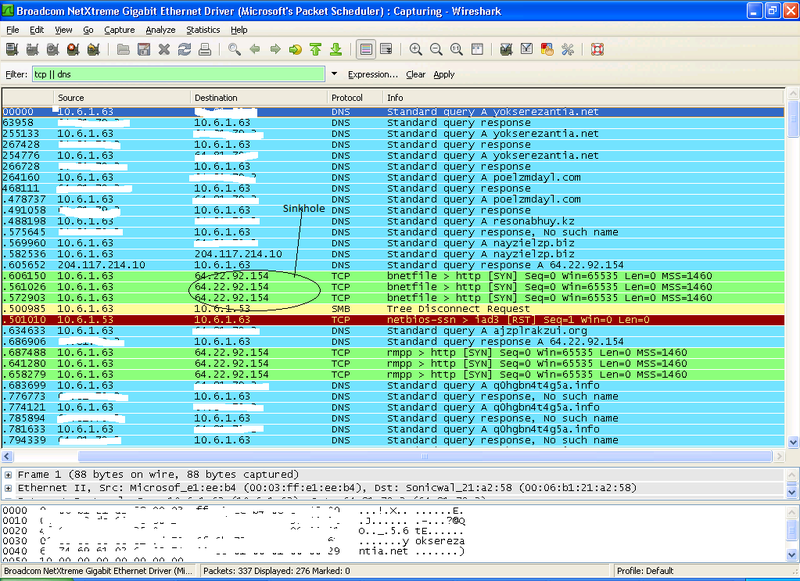Open the File menu

[12, 30]
